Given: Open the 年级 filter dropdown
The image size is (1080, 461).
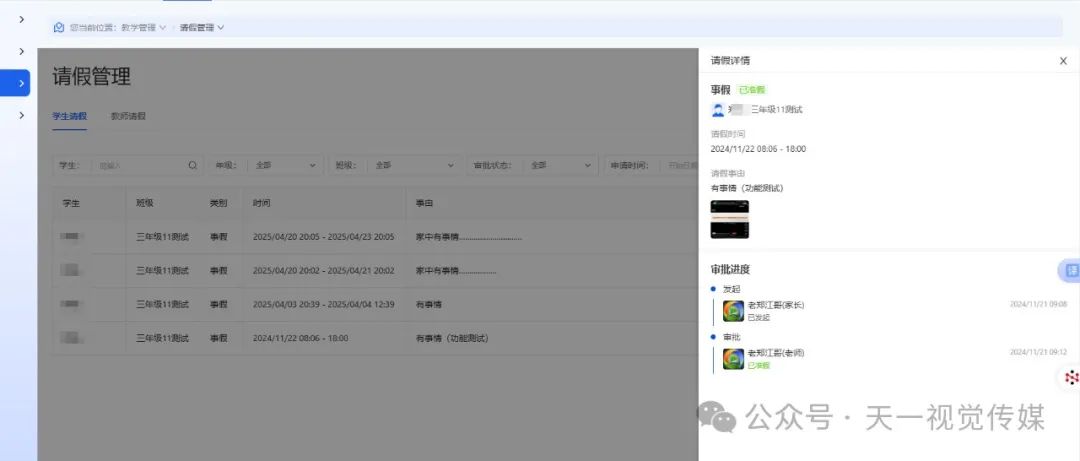Looking at the screenshot, I should click(x=285, y=165).
